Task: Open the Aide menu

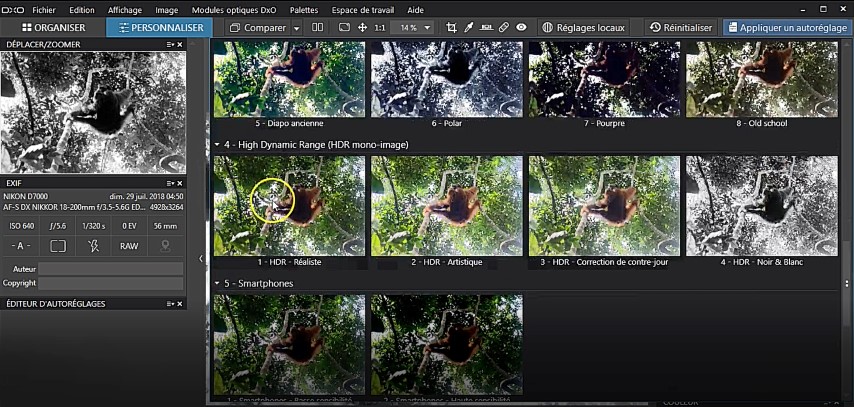Action: (416, 10)
